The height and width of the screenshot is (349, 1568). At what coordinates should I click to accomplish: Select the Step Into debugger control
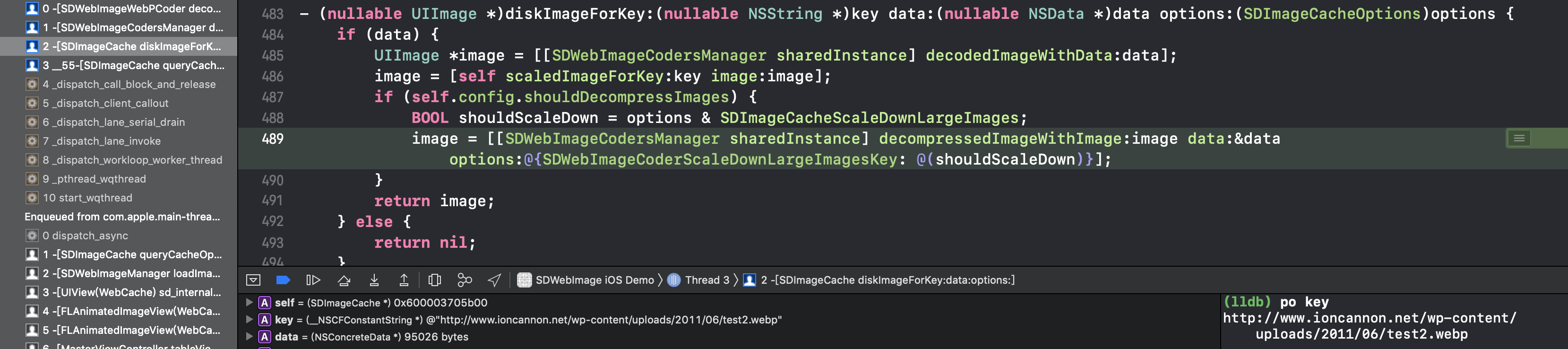pos(375,280)
